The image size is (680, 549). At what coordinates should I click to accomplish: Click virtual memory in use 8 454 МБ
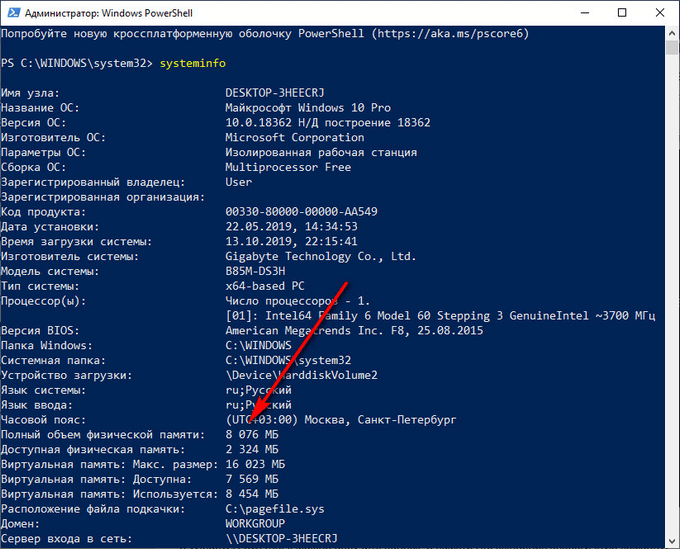pyautogui.click(x=252, y=494)
